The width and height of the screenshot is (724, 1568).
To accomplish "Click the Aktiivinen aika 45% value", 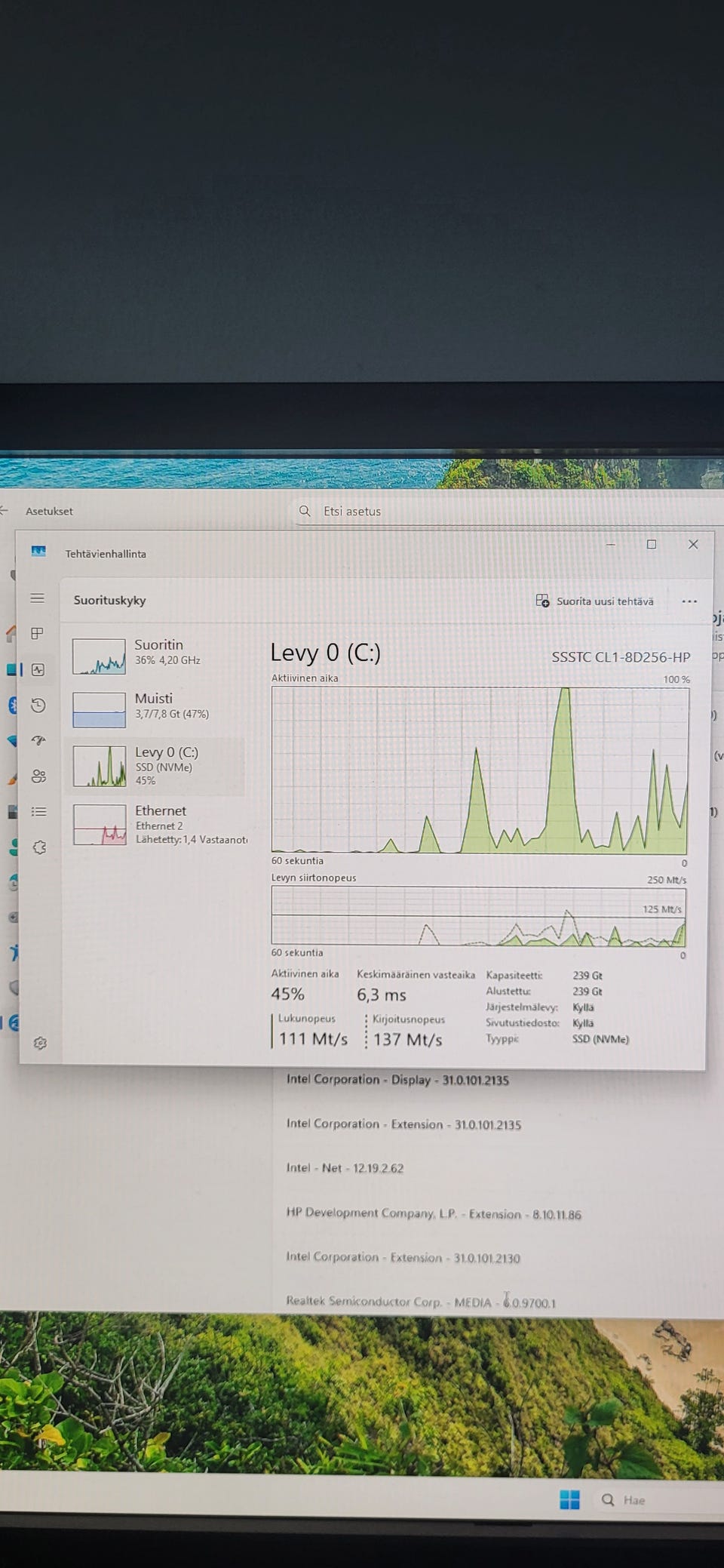I will tap(288, 995).
